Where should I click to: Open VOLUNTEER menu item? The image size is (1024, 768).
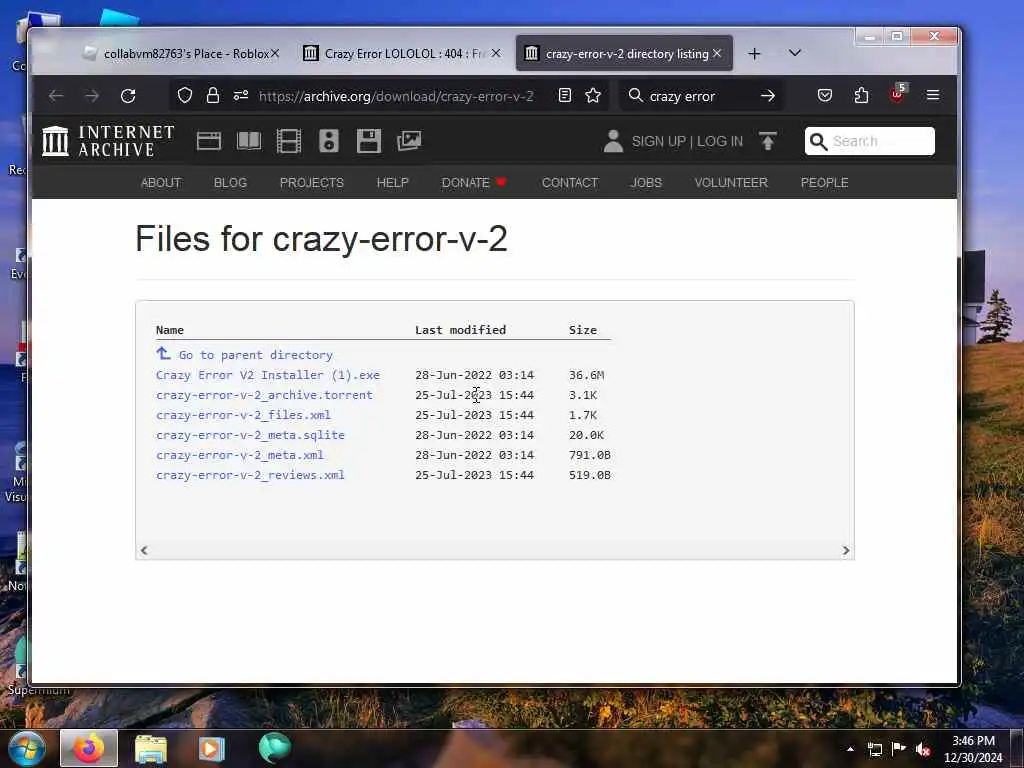click(x=731, y=183)
